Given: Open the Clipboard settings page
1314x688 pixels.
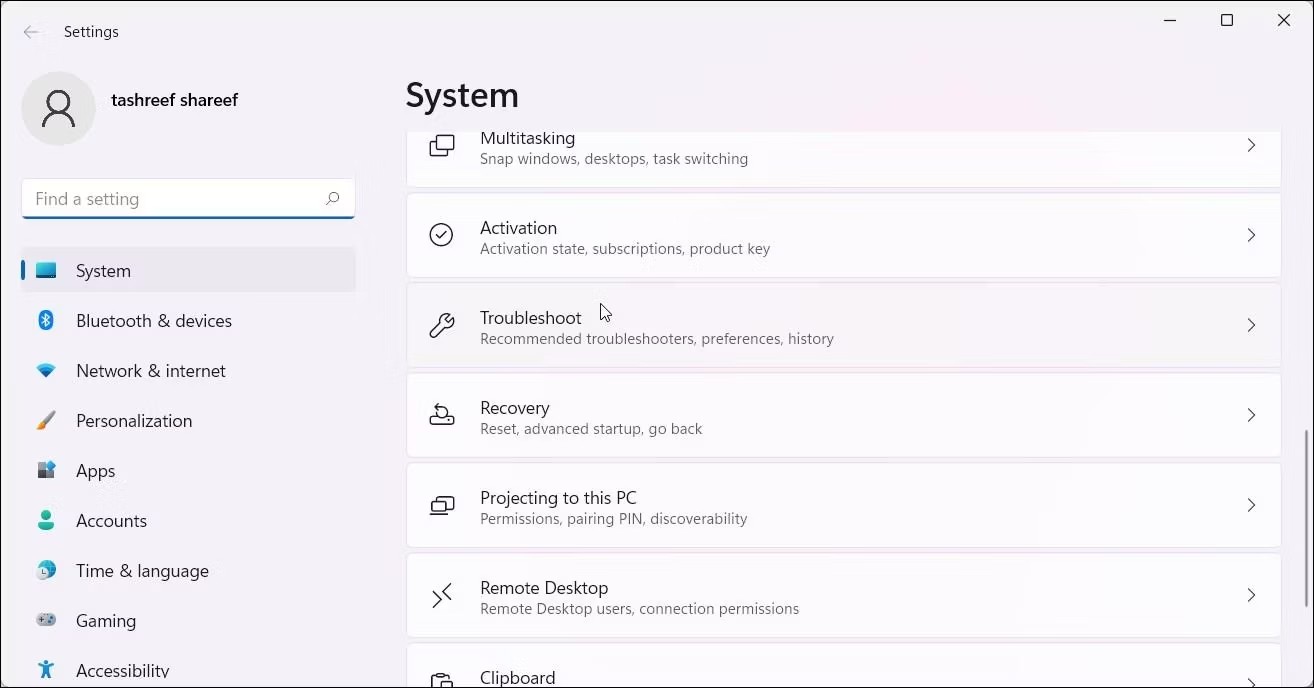Looking at the screenshot, I should pyautogui.click(x=517, y=676).
